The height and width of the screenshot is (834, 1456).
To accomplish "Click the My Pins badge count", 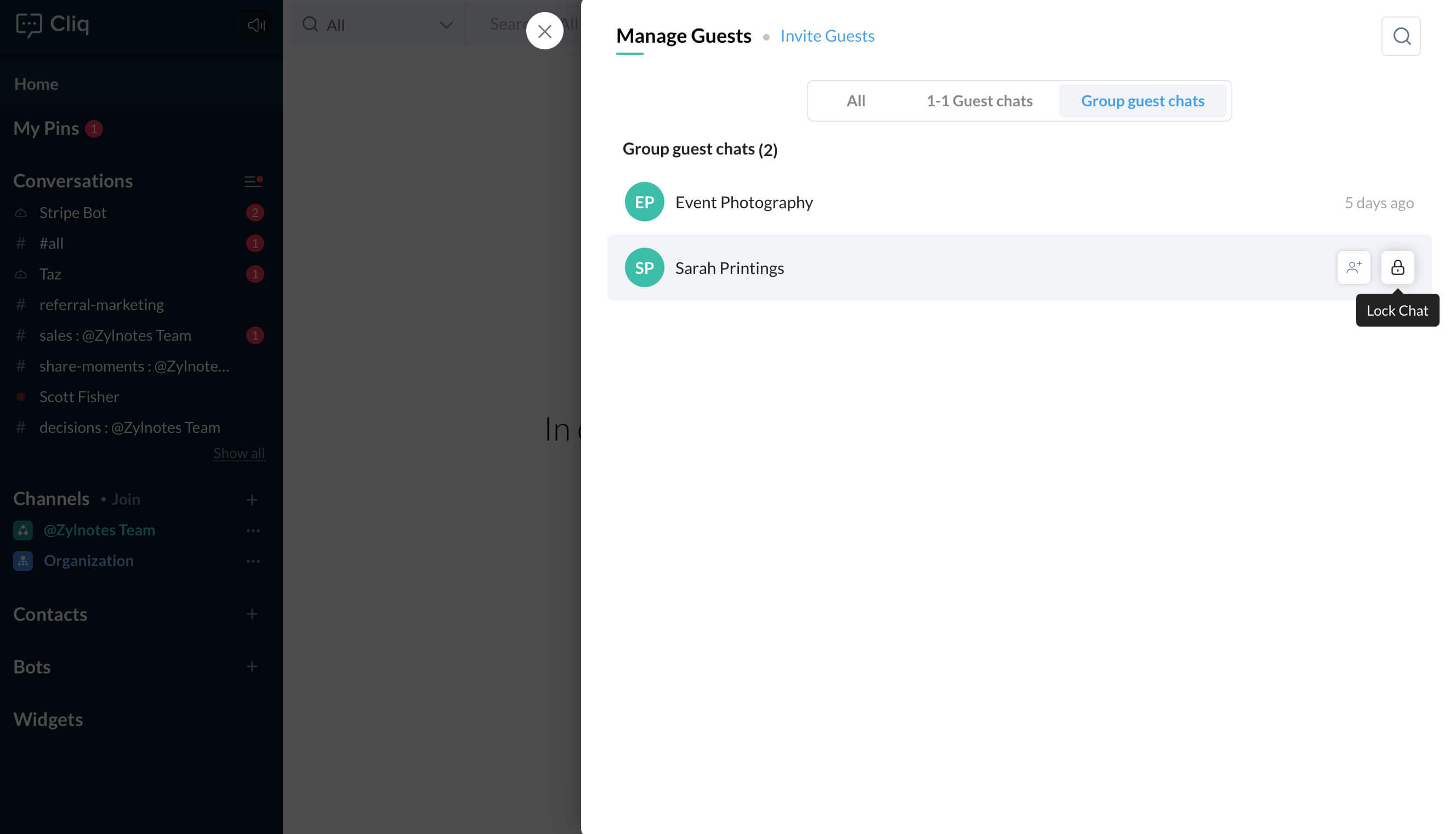I will [x=94, y=129].
